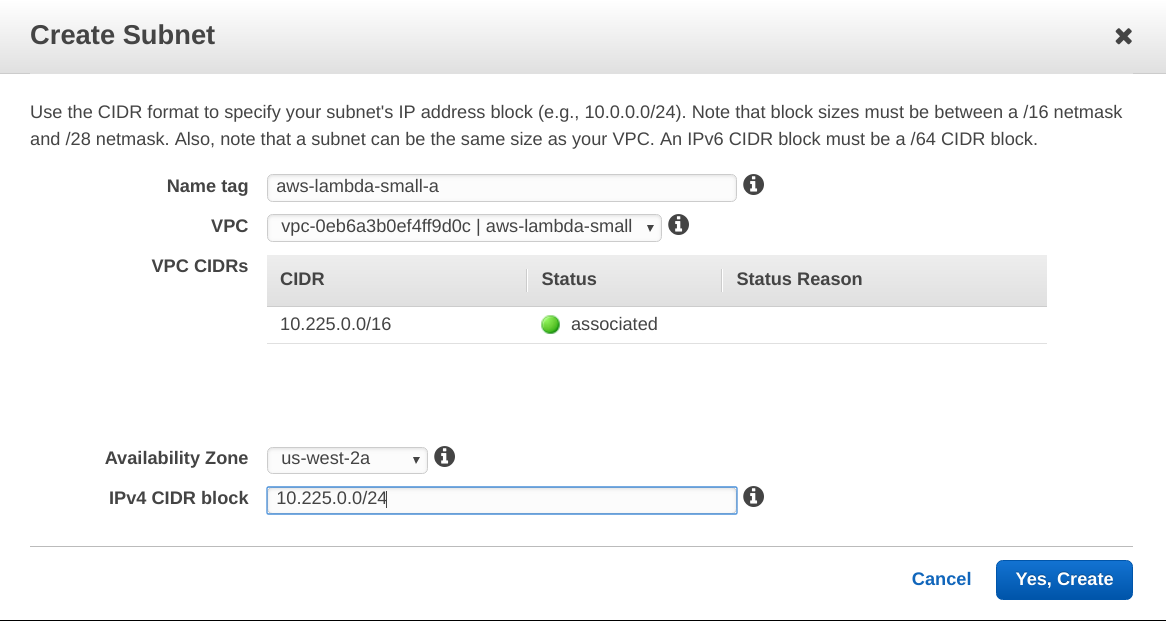Focus the Name tag text field
Screen dimensions: 1166x621
(501, 187)
